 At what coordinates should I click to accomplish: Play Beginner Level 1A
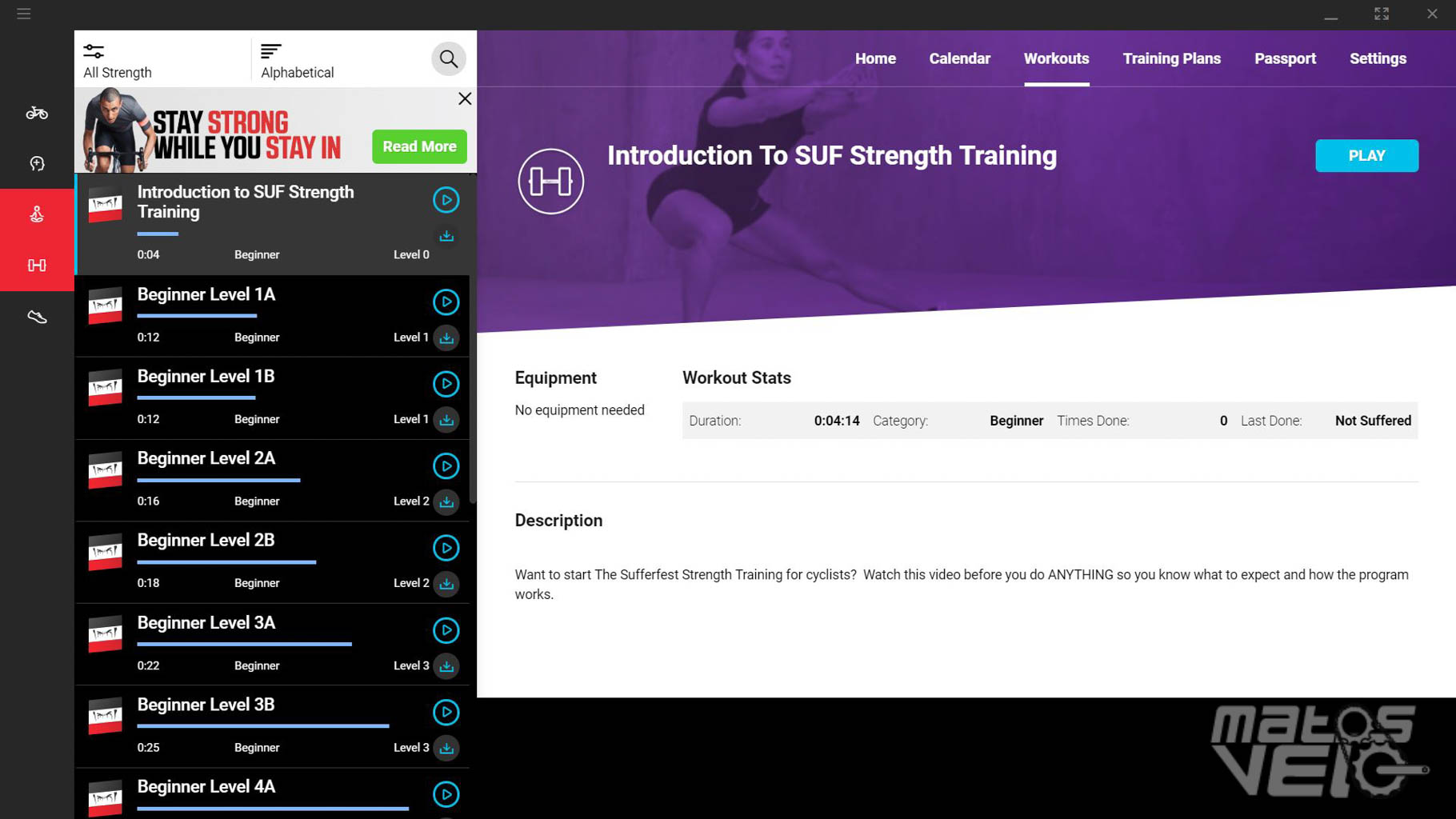click(x=446, y=302)
